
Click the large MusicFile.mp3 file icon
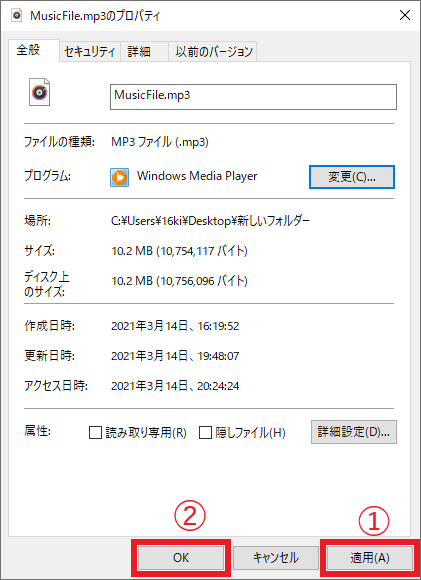click(40, 92)
